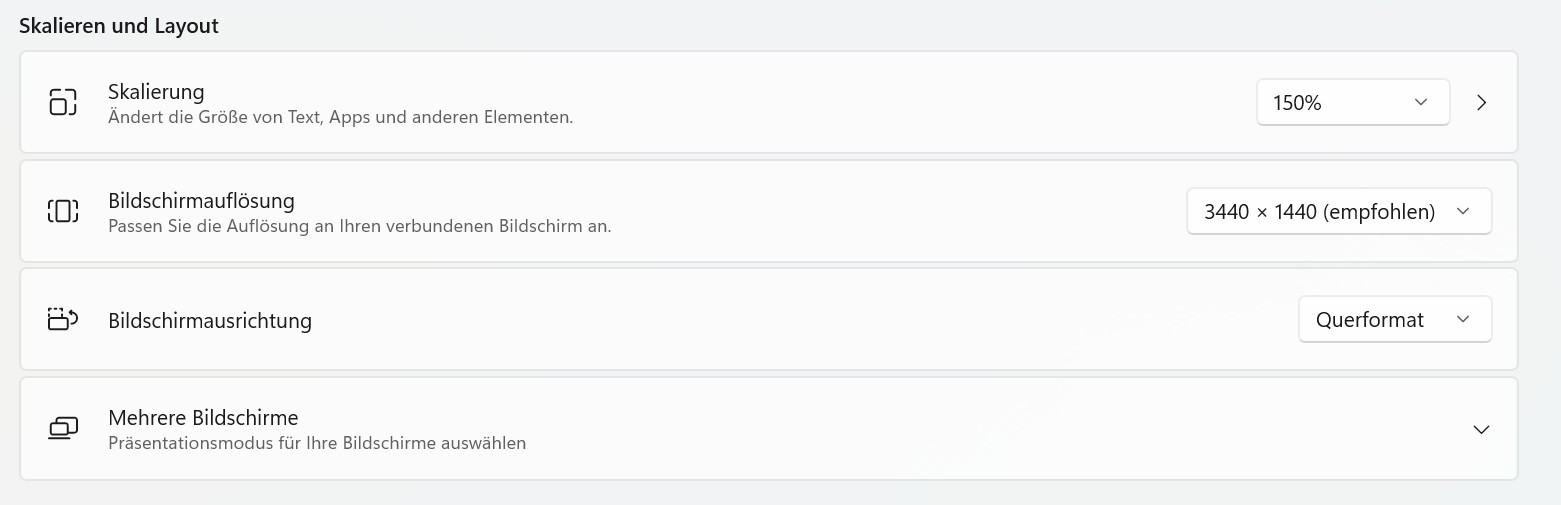
Task: Expand the Mehrere Bildschirme section chevron
Action: click(1482, 429)
